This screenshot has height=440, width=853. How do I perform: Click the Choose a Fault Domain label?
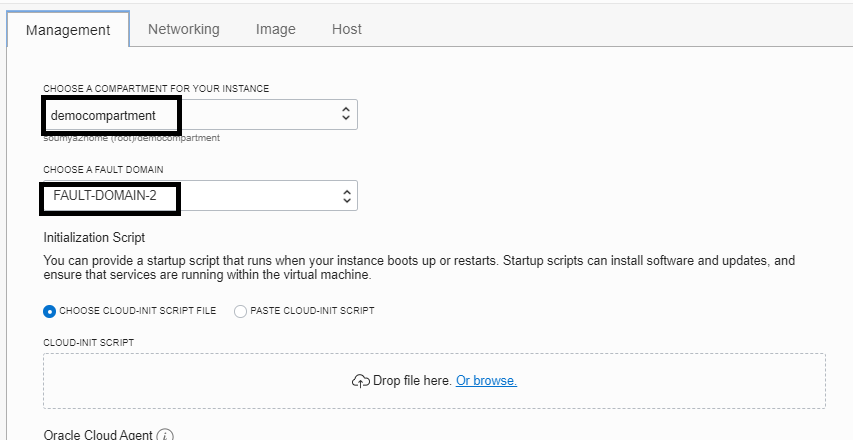(103, 169)
